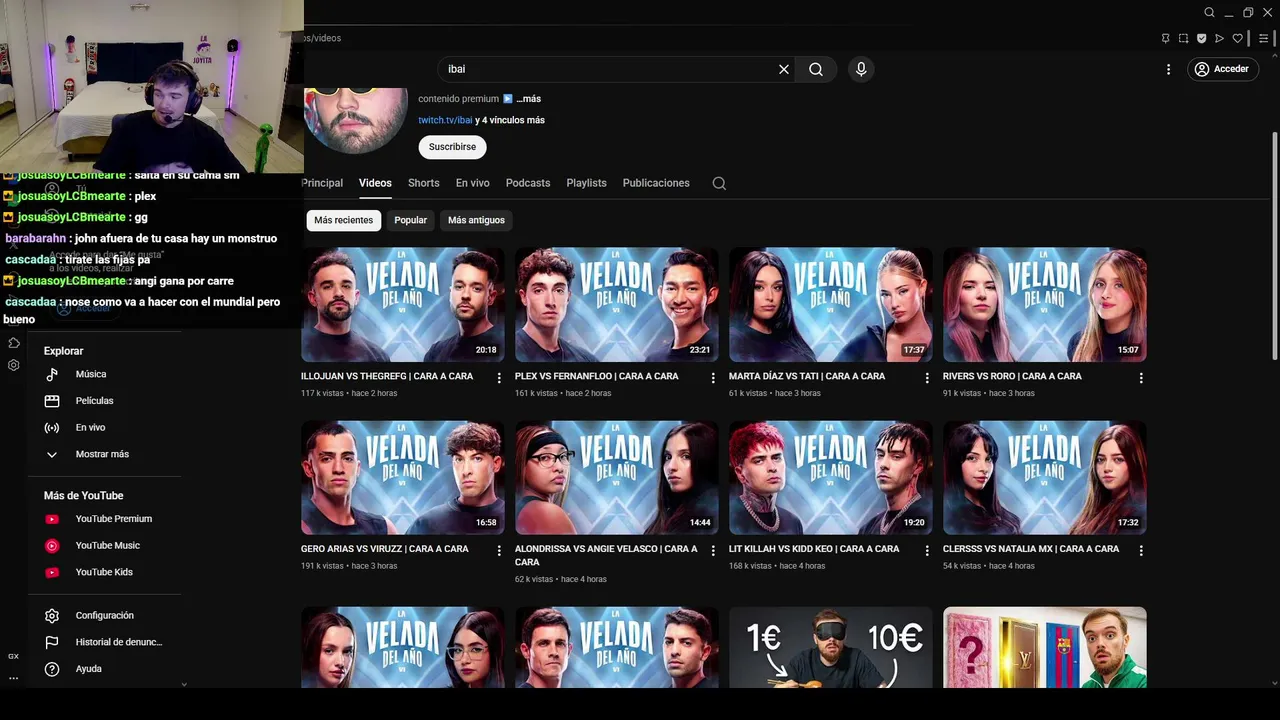Open title GERO ARIAS VS VIRUZZ | CARA A CARA
Image resolution: width=1280 pixels, height=720 pixels.
click(385, 549)
